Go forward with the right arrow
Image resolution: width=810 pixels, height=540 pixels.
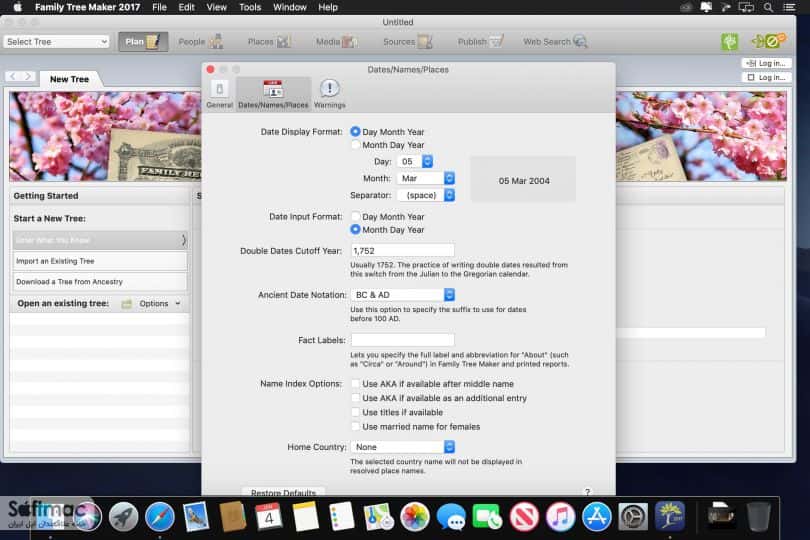click(28, 76)
